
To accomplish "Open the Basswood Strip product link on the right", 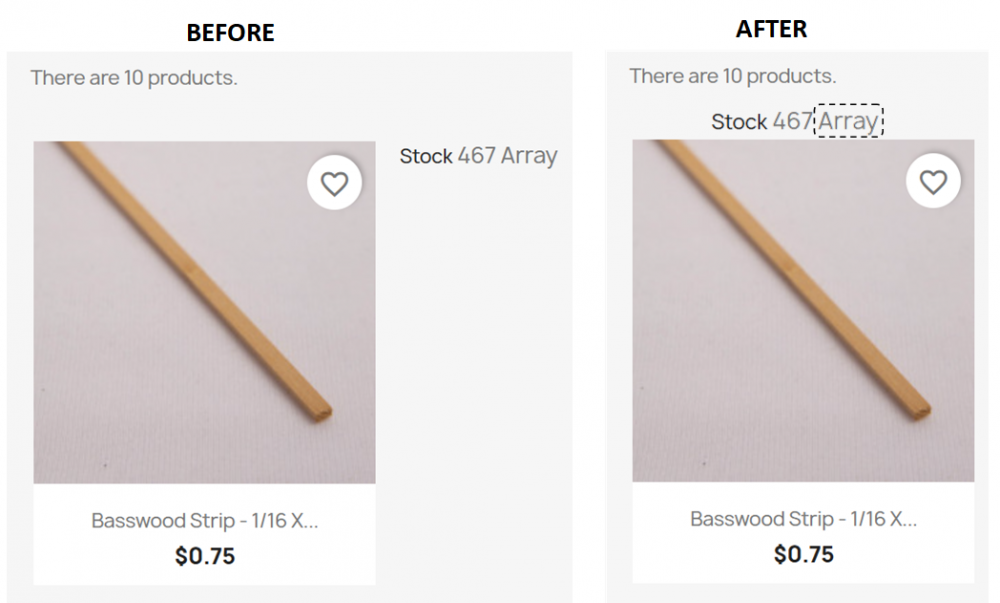I will click(803, 519).
